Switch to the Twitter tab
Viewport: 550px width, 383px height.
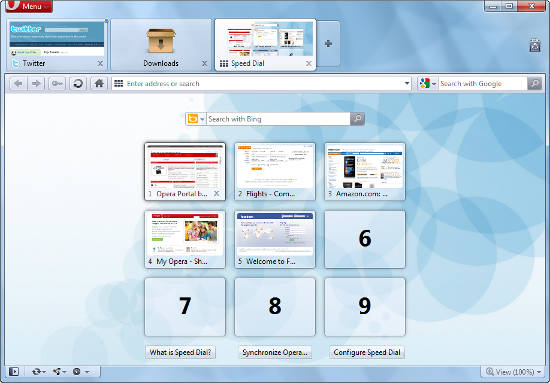point(56,45)
